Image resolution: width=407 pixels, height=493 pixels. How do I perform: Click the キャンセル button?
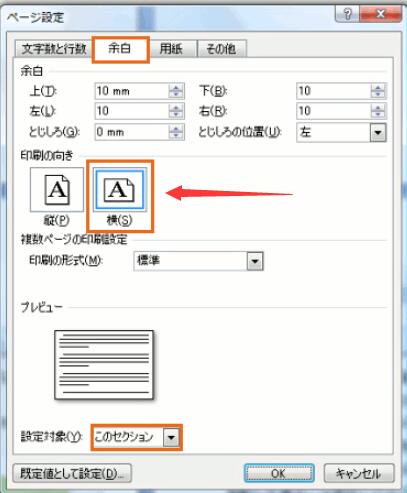[x=359, y=473]
